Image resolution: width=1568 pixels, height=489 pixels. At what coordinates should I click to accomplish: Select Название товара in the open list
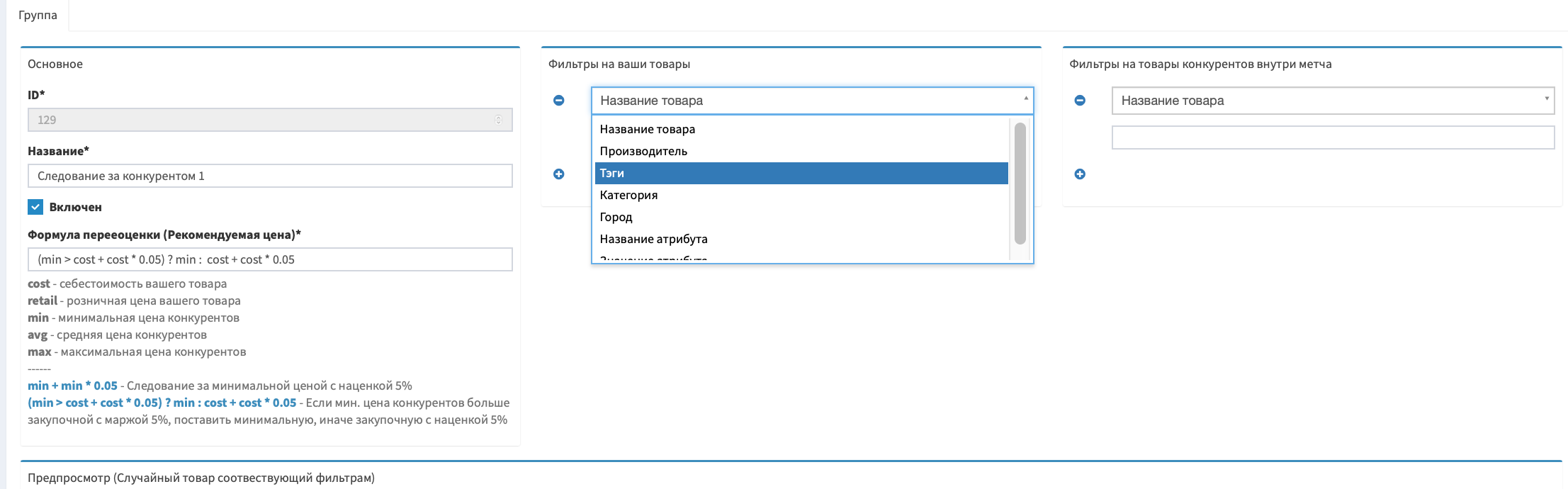tap(801, 130)
